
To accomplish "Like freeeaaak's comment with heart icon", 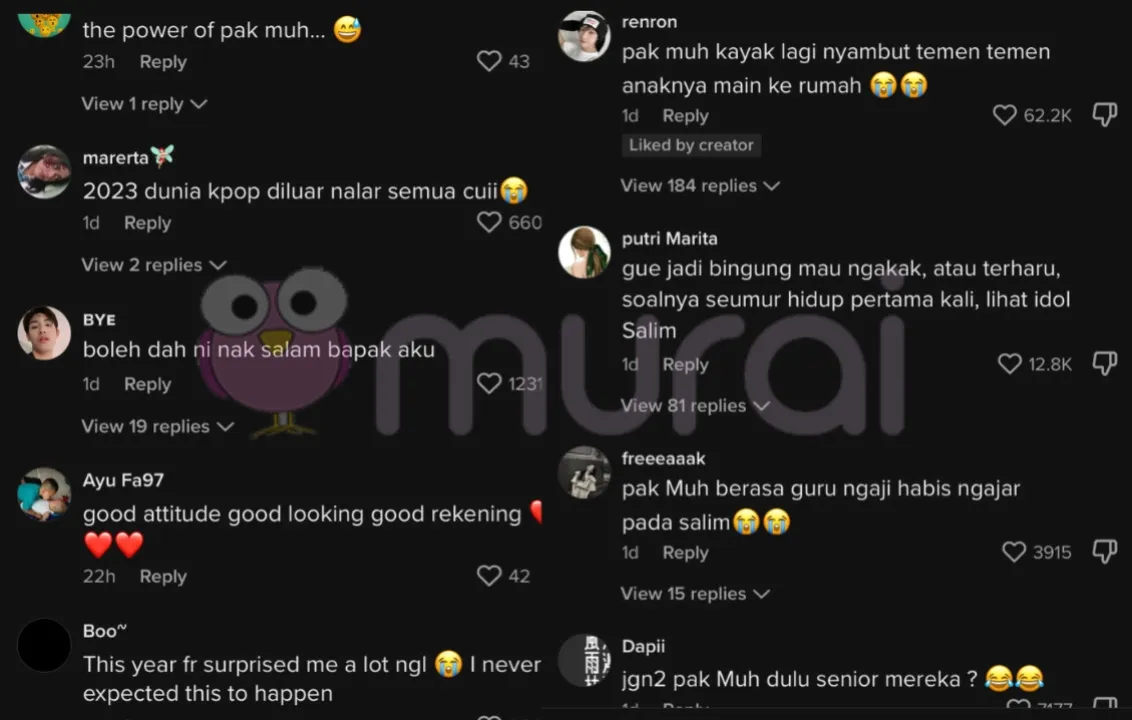I will [1014, 552].
